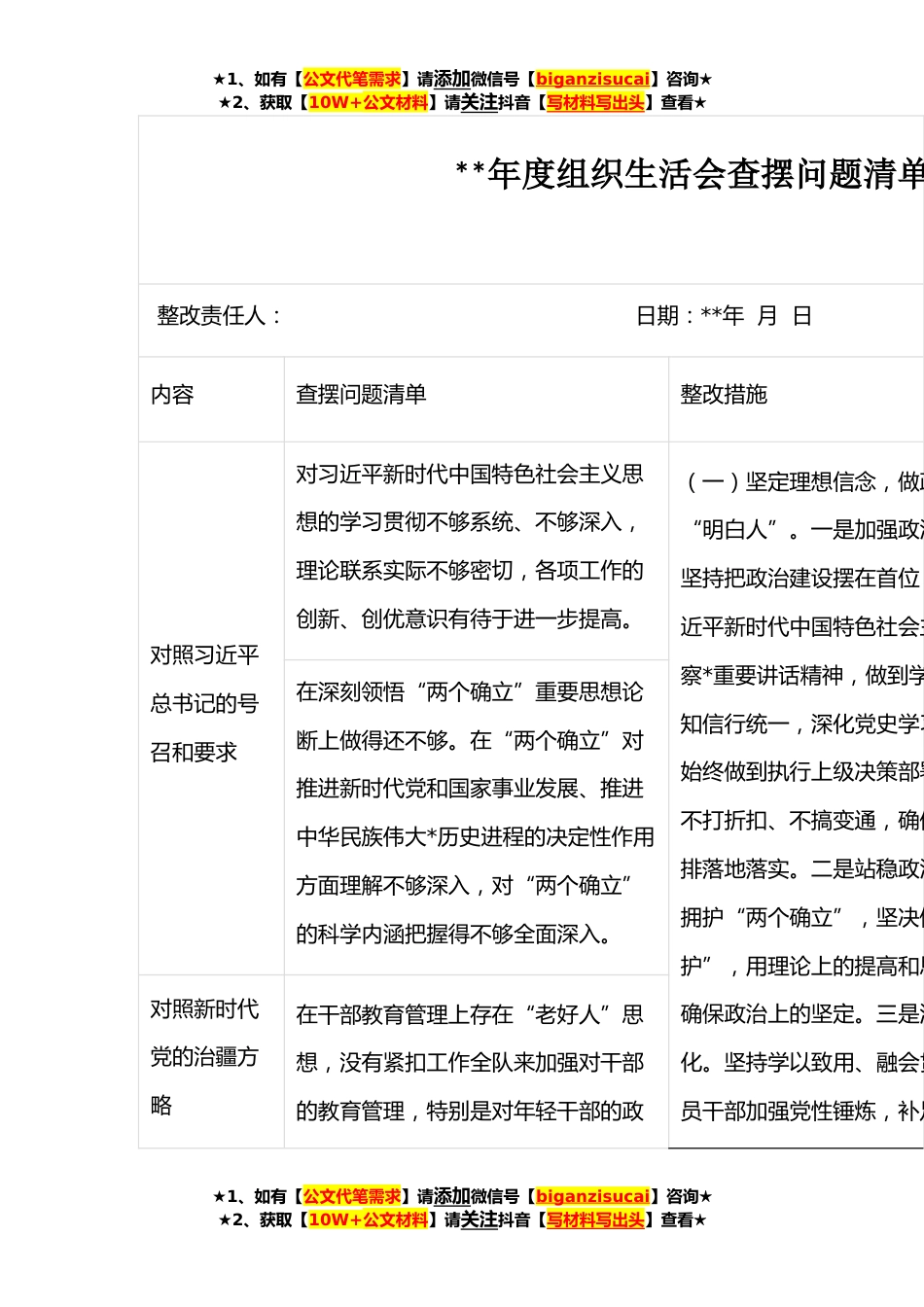Click the paragraph starting 在干部教育管理上
The width and height of the screenshot is (924, 1307).
470,1063
